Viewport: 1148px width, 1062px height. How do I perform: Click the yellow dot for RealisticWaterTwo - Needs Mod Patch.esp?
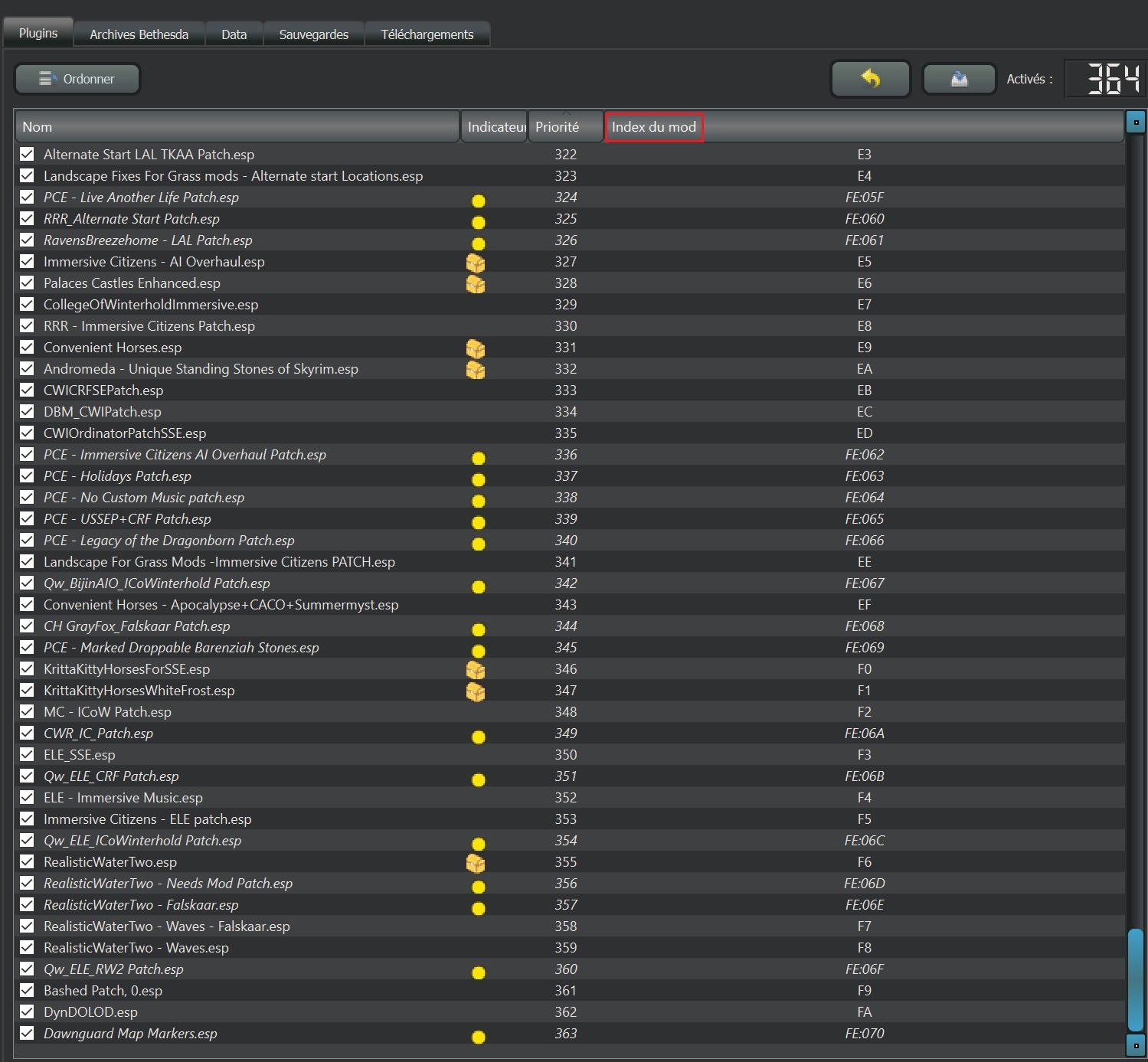[x=479, y=887]
